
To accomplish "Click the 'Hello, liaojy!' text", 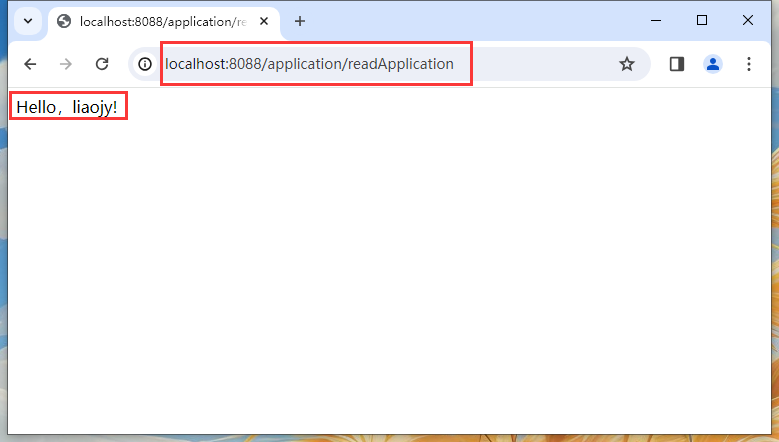I will [x=67, y=107].
